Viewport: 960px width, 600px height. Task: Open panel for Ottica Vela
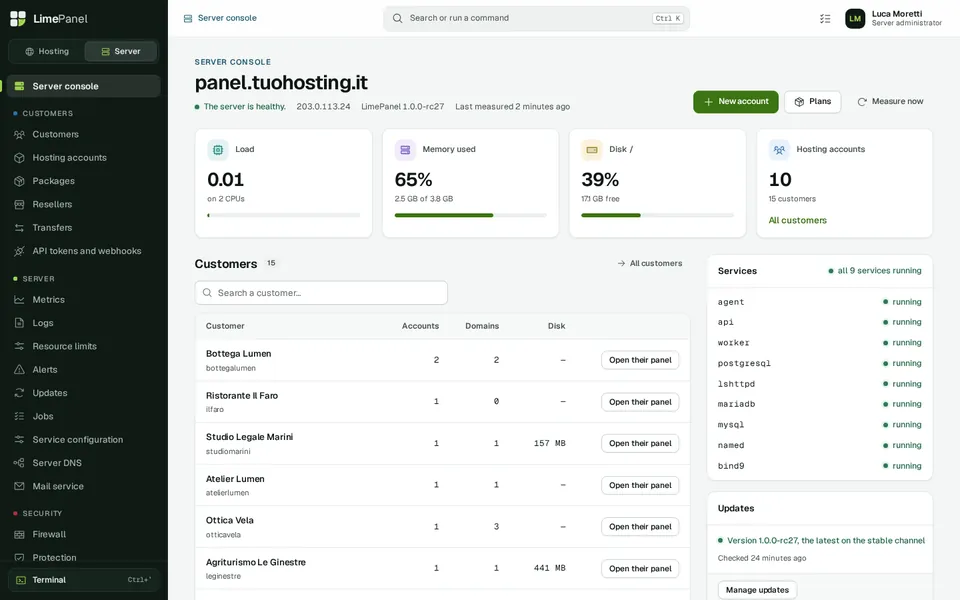tap(640, 527)
